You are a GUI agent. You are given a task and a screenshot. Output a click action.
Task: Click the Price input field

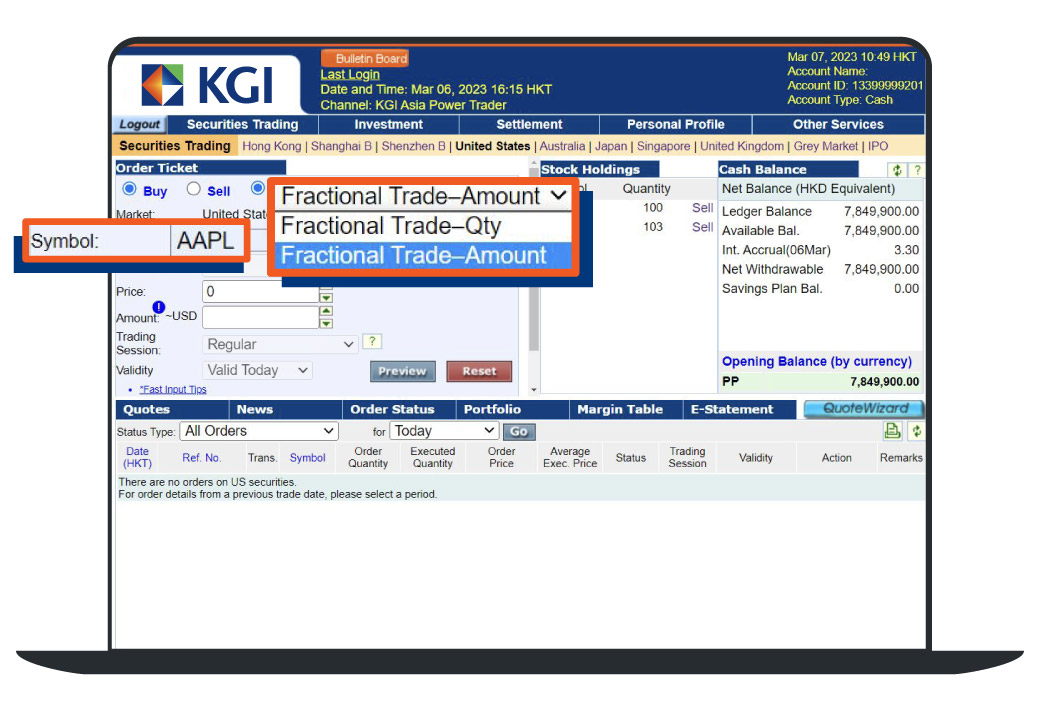point(260,291)
